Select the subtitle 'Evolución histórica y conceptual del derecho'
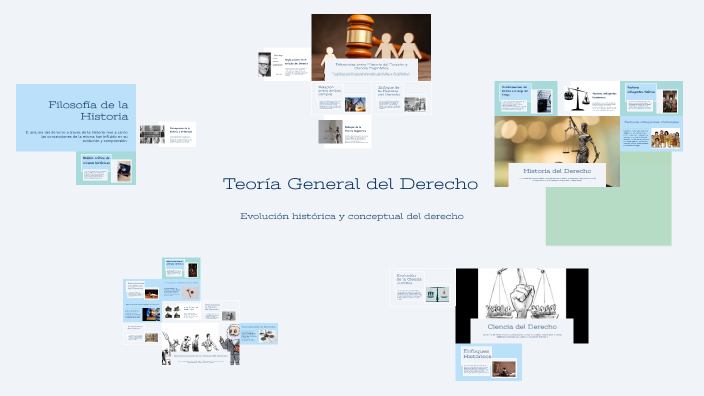The width and height of the screenshot is (704, 396). coord(352,216)
